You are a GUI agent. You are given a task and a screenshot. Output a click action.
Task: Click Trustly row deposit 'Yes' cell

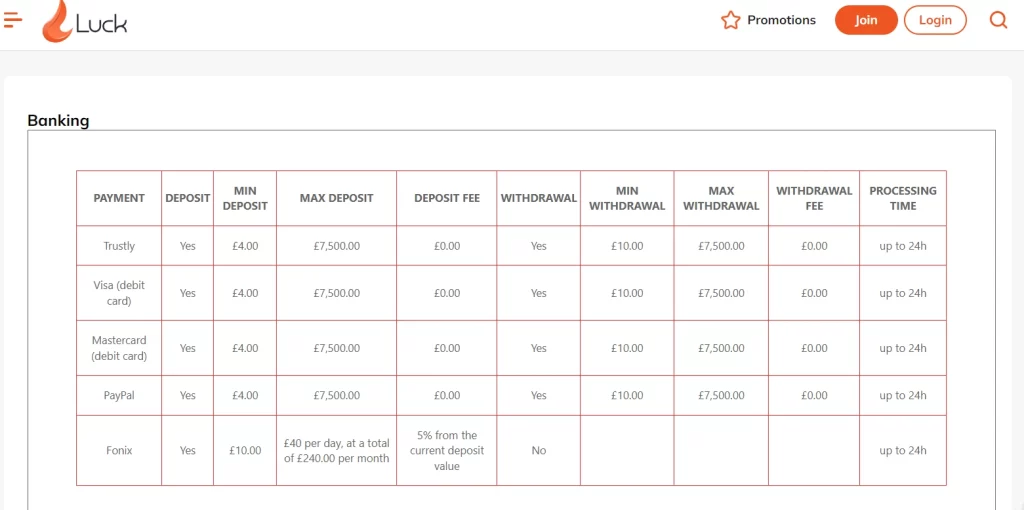click(x=187, y=246)
